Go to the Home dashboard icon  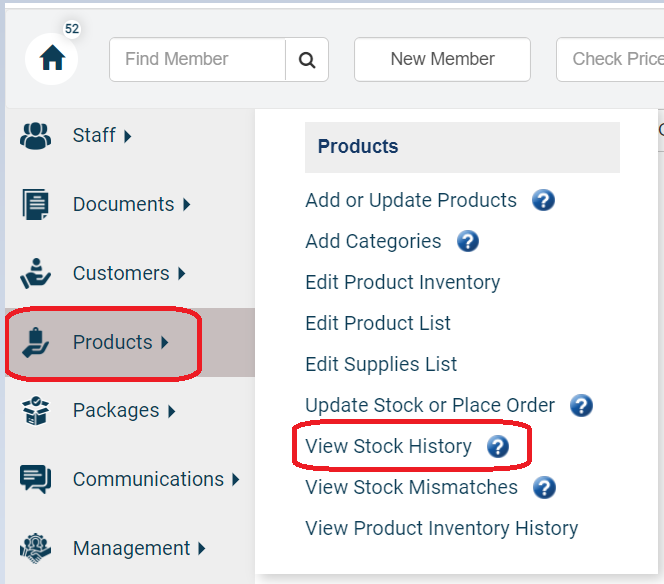point(52,59)
